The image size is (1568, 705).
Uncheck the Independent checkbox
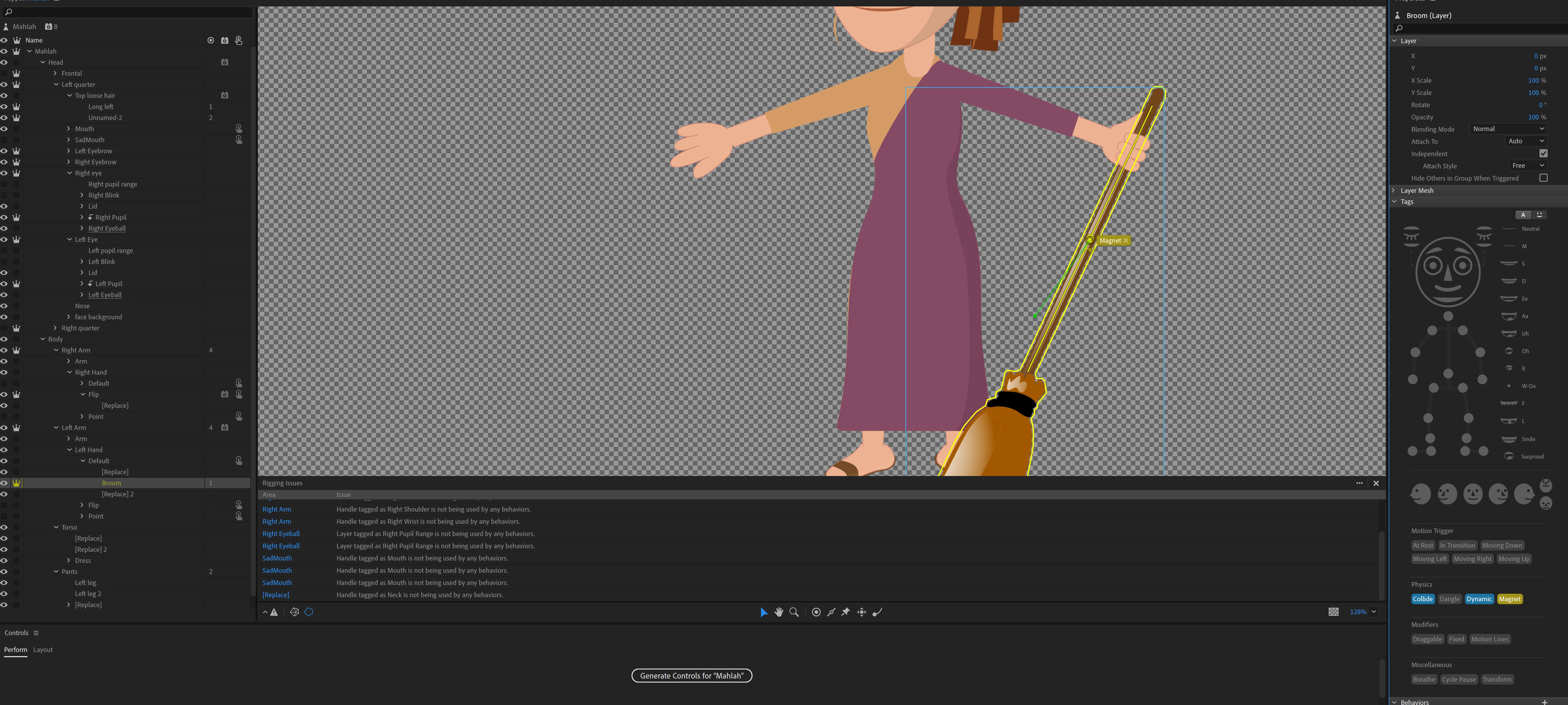point(1543,154)
